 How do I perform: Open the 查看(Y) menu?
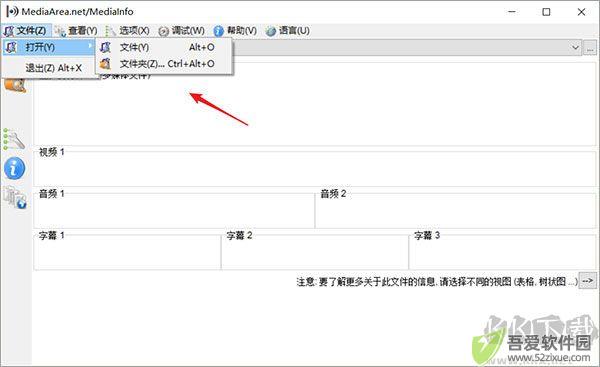76,31
